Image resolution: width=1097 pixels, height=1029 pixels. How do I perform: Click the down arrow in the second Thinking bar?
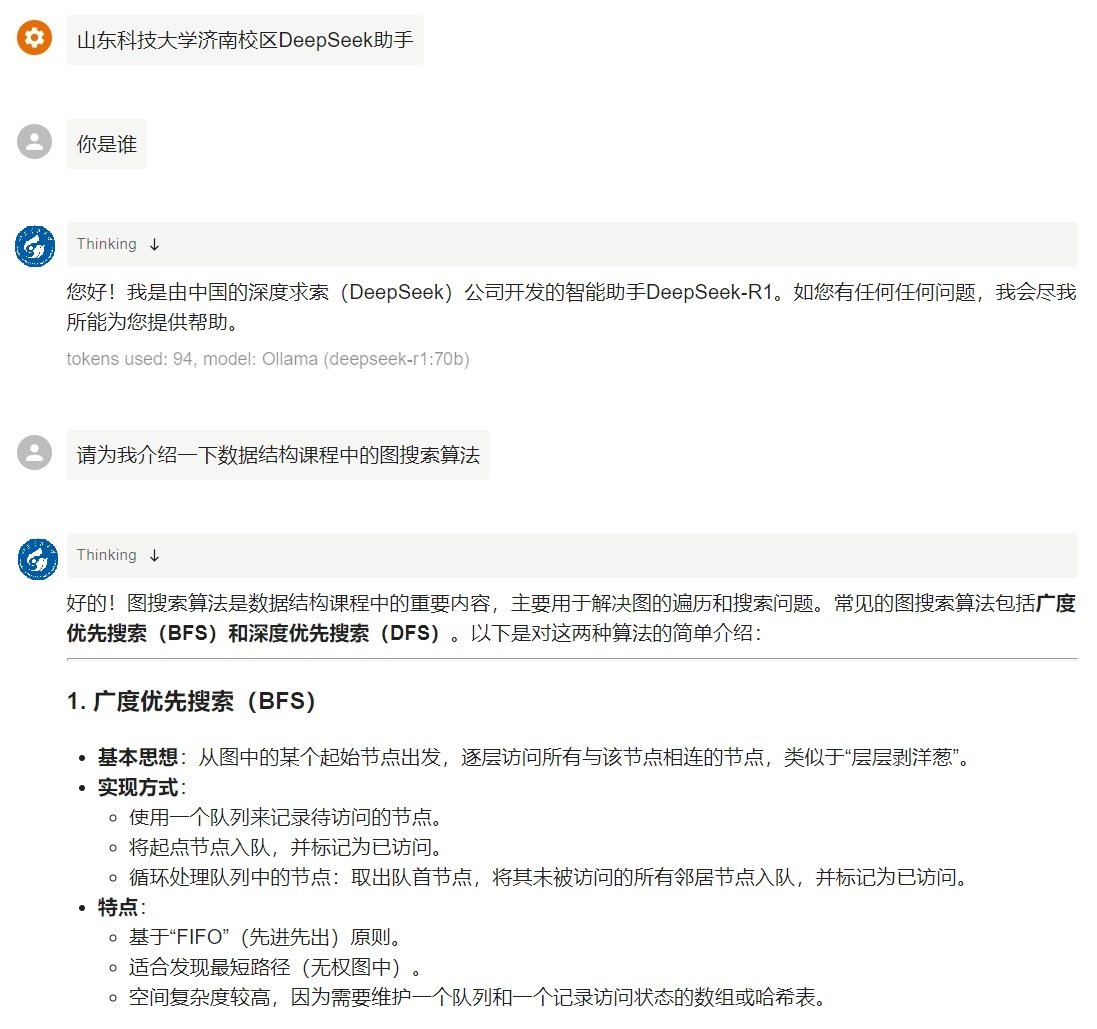[154, 556]
